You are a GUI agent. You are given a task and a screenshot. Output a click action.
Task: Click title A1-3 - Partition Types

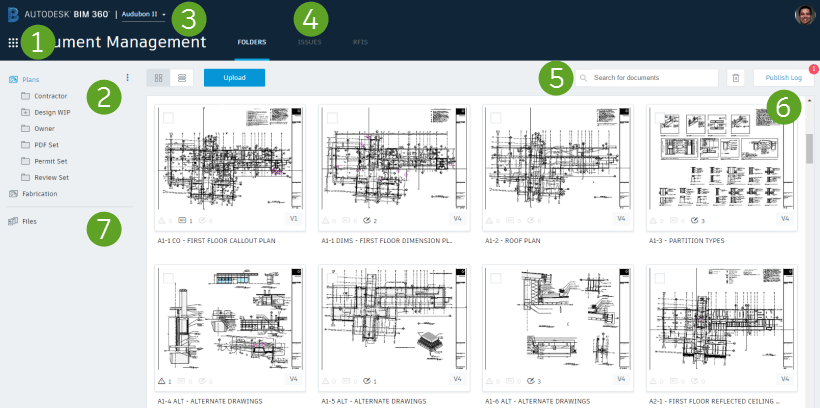pos(687,241)
